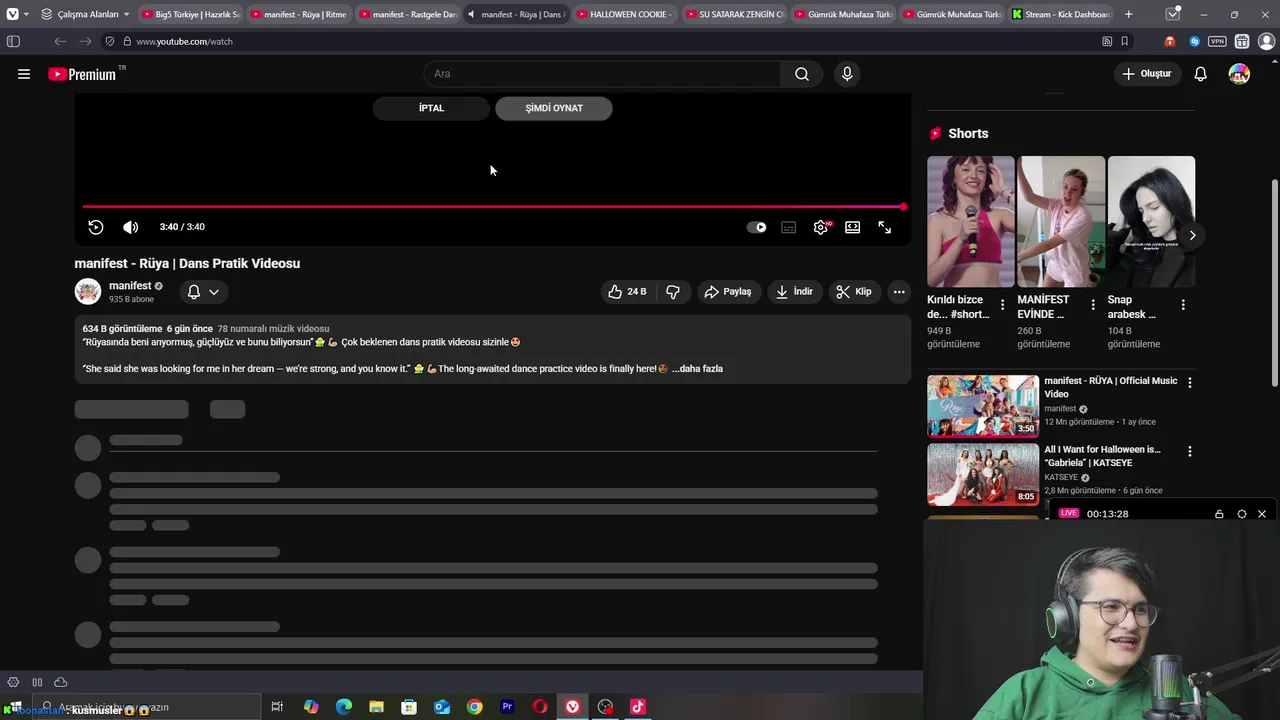The width and height of the screenshot is (1280, 720).
Task: Click the YouTube search Ara field
Action: point(603,74)
